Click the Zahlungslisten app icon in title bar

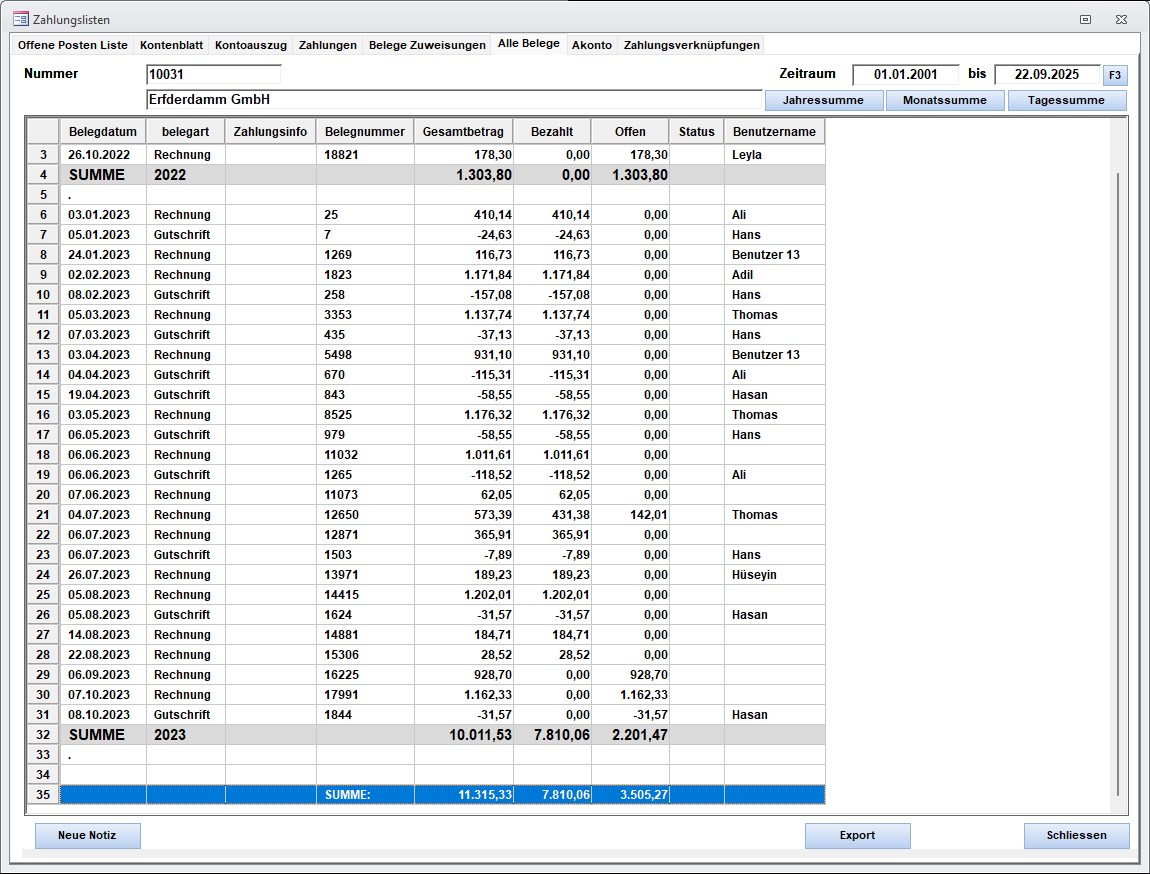click(x=20, y=19)
